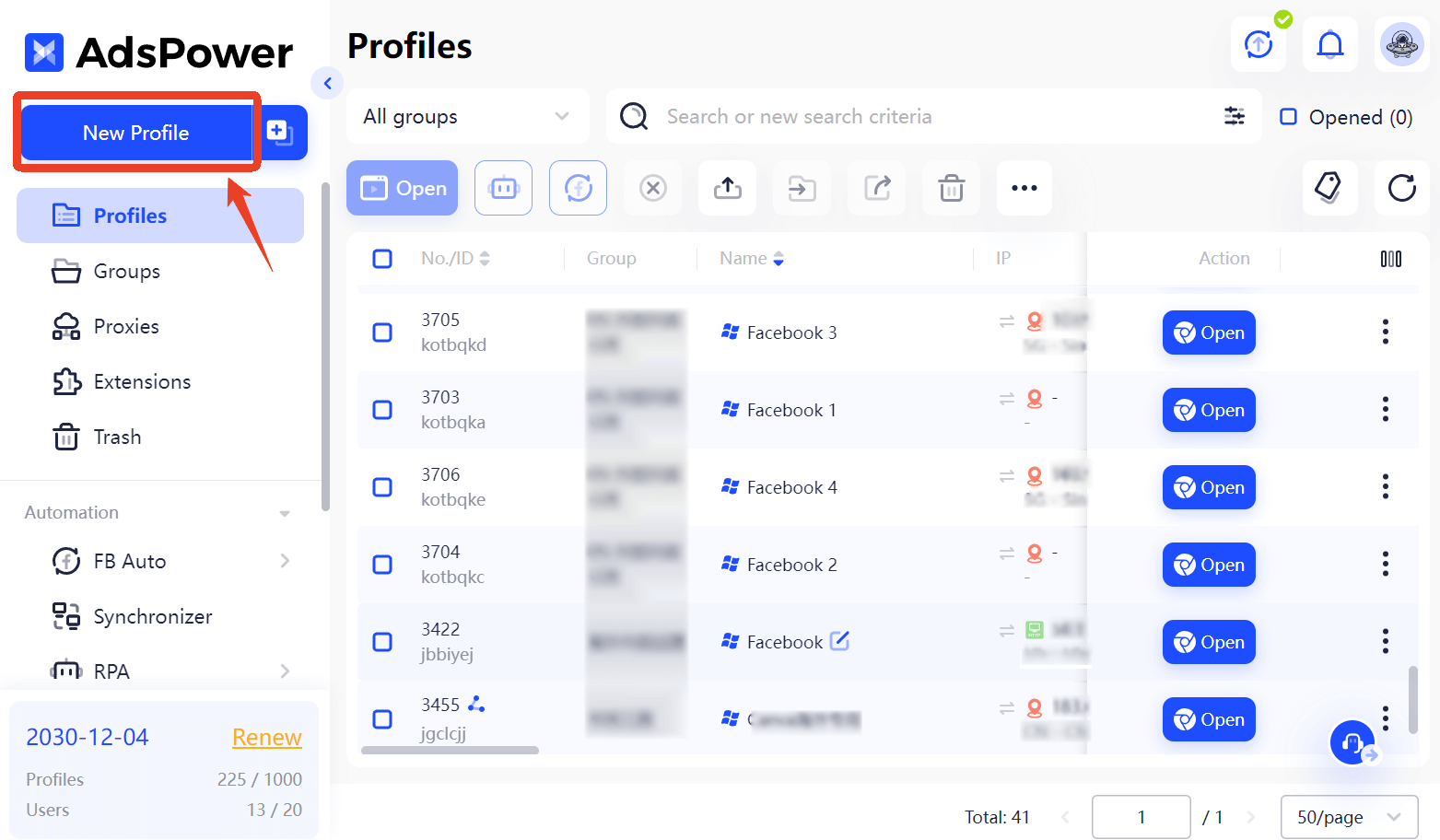
Task: Click the horizontal table scrollbar
Action: click(450, 751)
